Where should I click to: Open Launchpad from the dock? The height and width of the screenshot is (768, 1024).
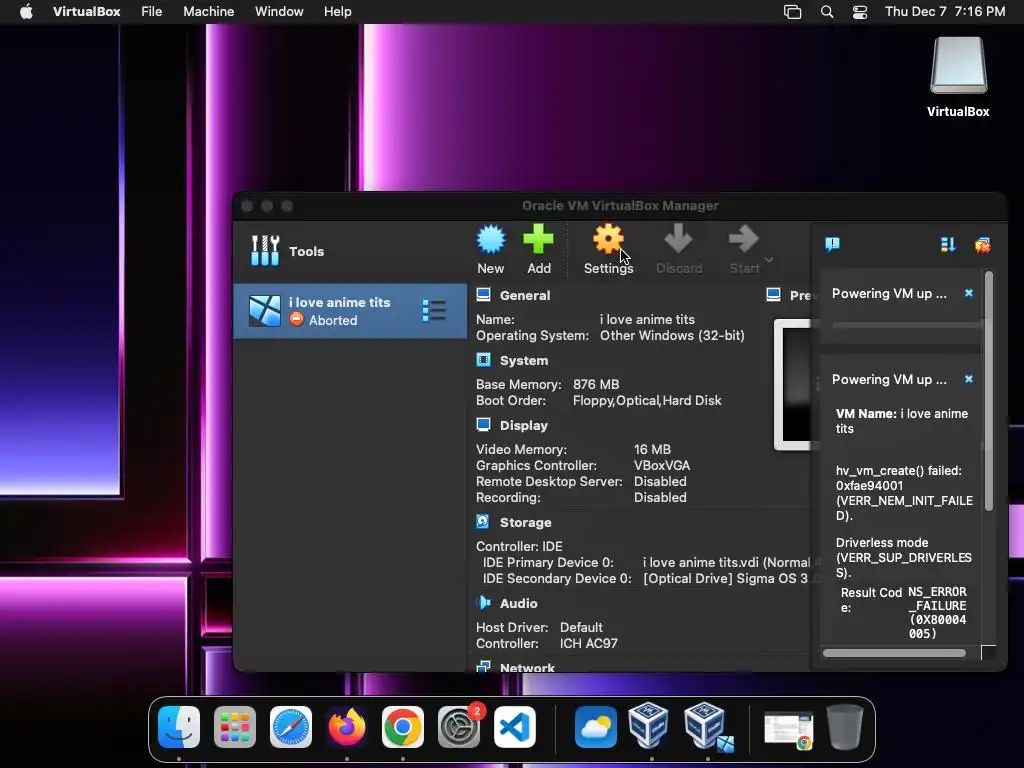pos(234,727)
